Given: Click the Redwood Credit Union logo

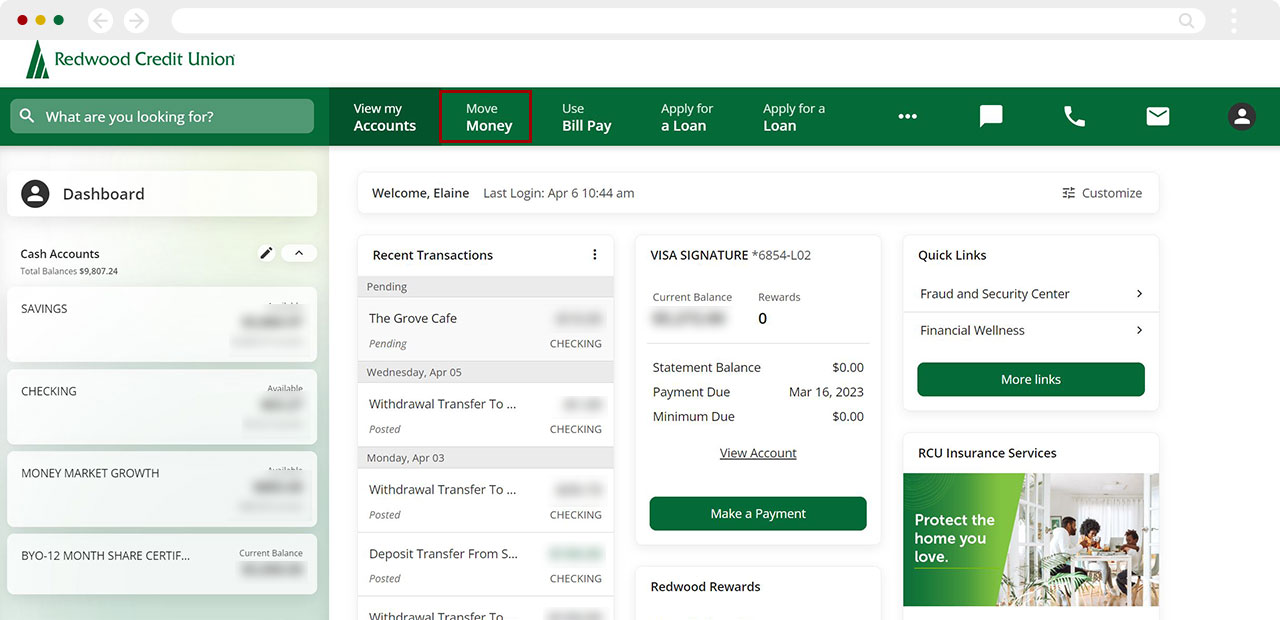Looking at the screenshot, I should 131,60.
